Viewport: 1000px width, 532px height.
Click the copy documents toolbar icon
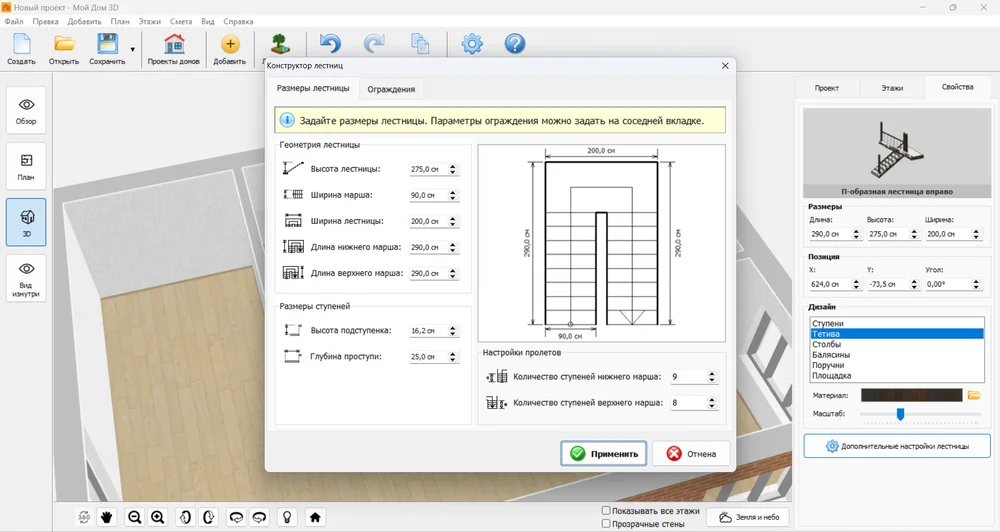[x=420, y=44]
